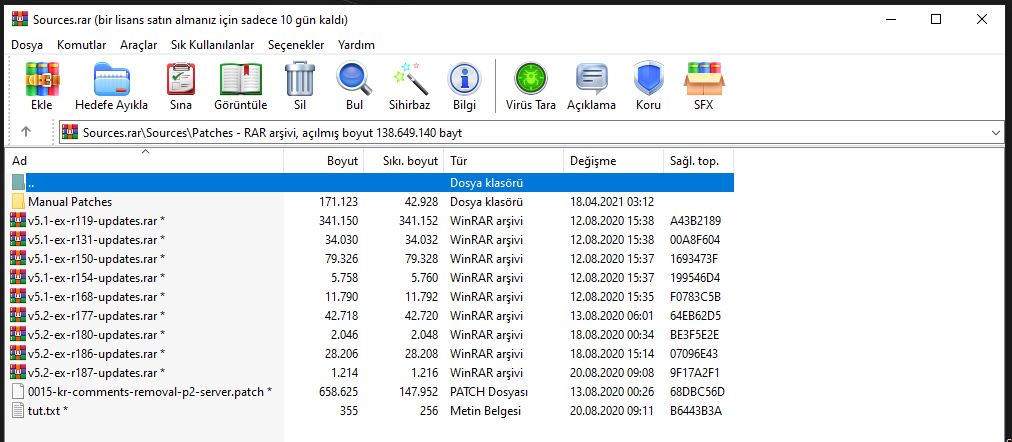Click Metin Belgesi type cell
The height and width of the screenshot is (442, 1012).
click(x=485, y=410)
